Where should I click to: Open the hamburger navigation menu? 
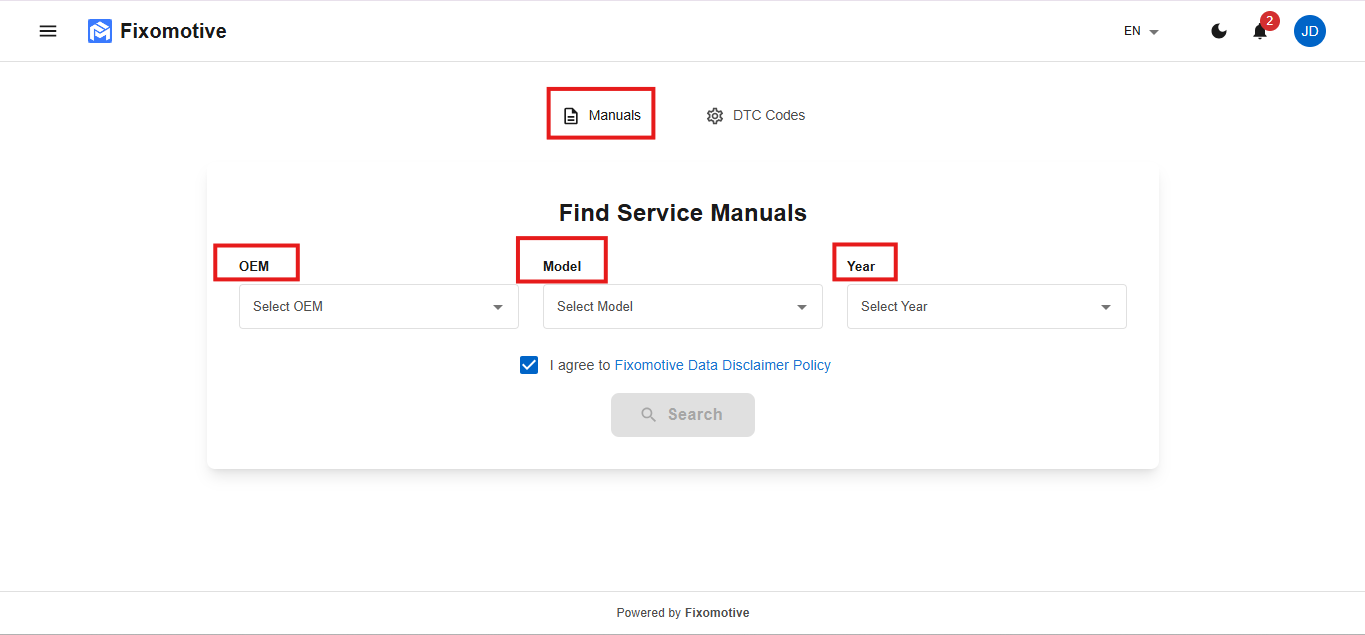(48, 31)
